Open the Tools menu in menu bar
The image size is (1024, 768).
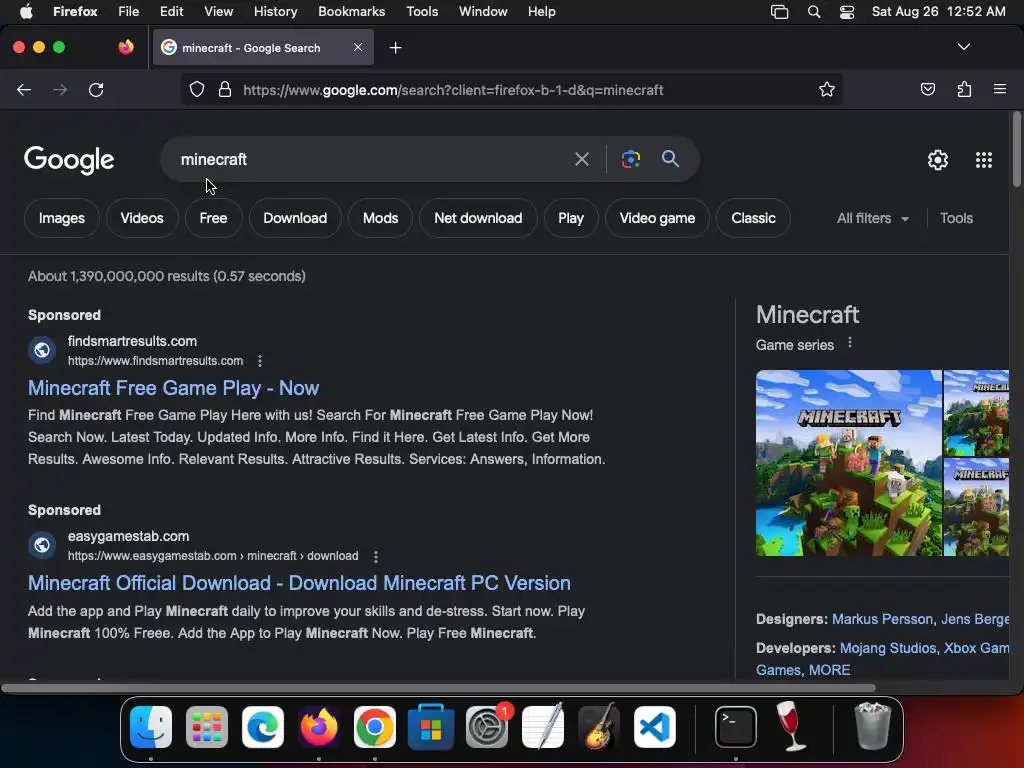pos(422,12)
